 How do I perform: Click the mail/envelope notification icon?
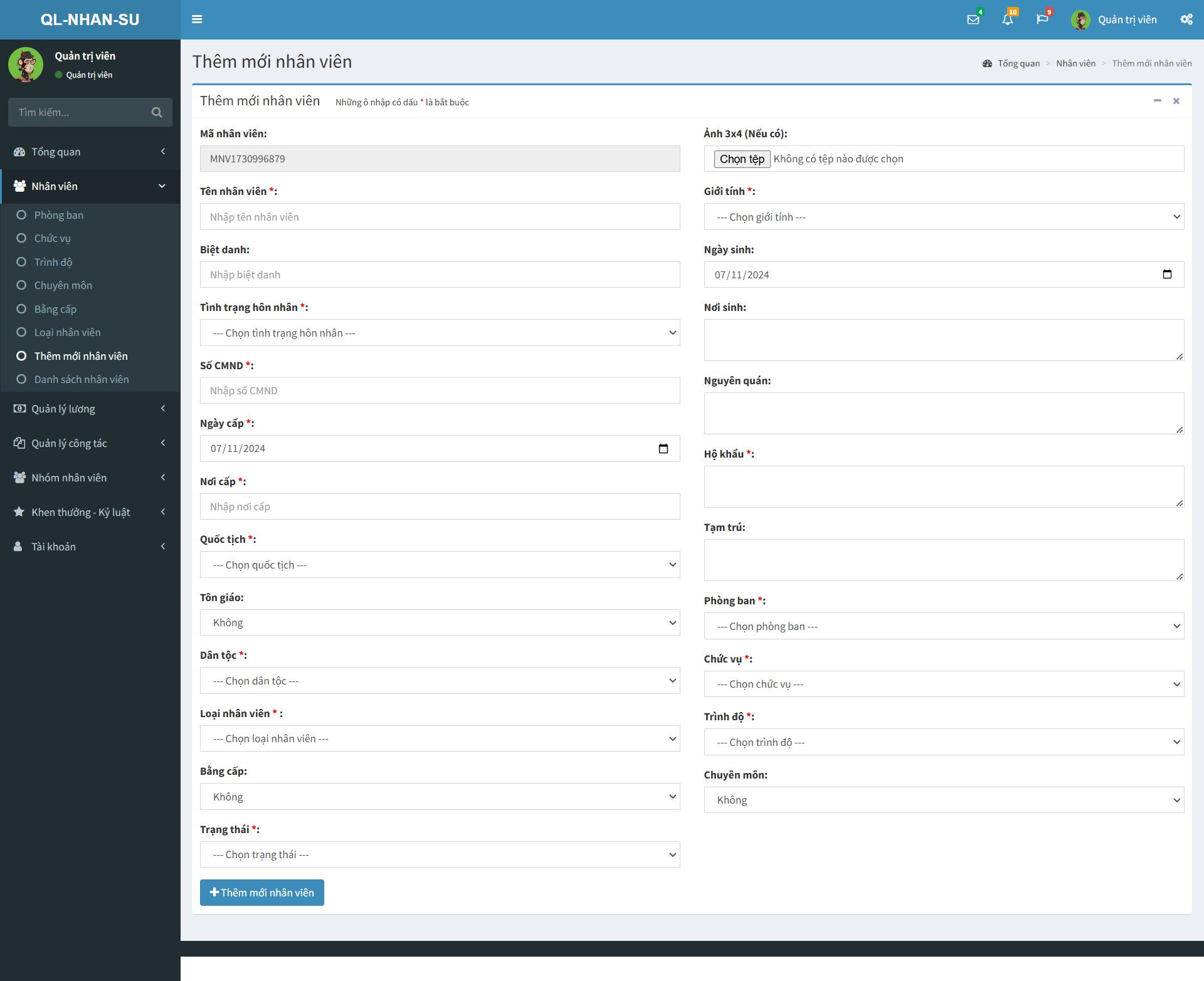975,20
